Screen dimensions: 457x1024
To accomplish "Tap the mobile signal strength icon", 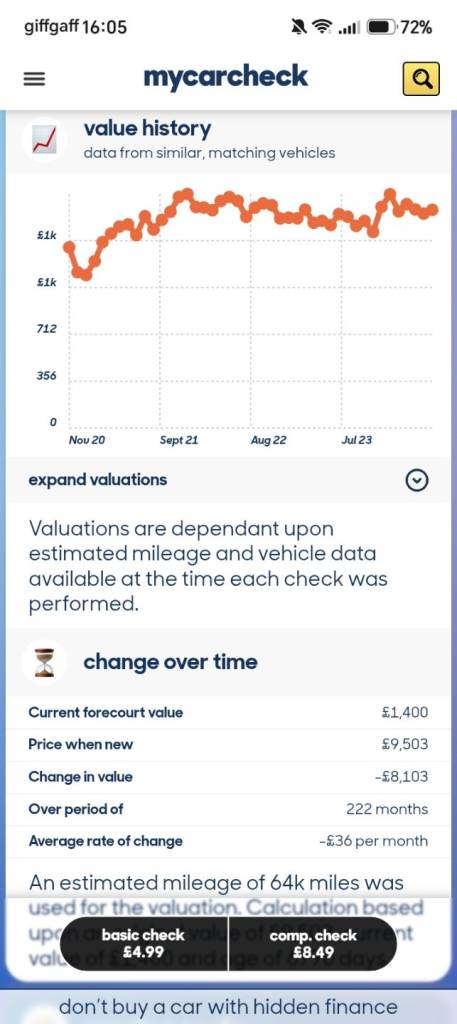I will [349, 28].
